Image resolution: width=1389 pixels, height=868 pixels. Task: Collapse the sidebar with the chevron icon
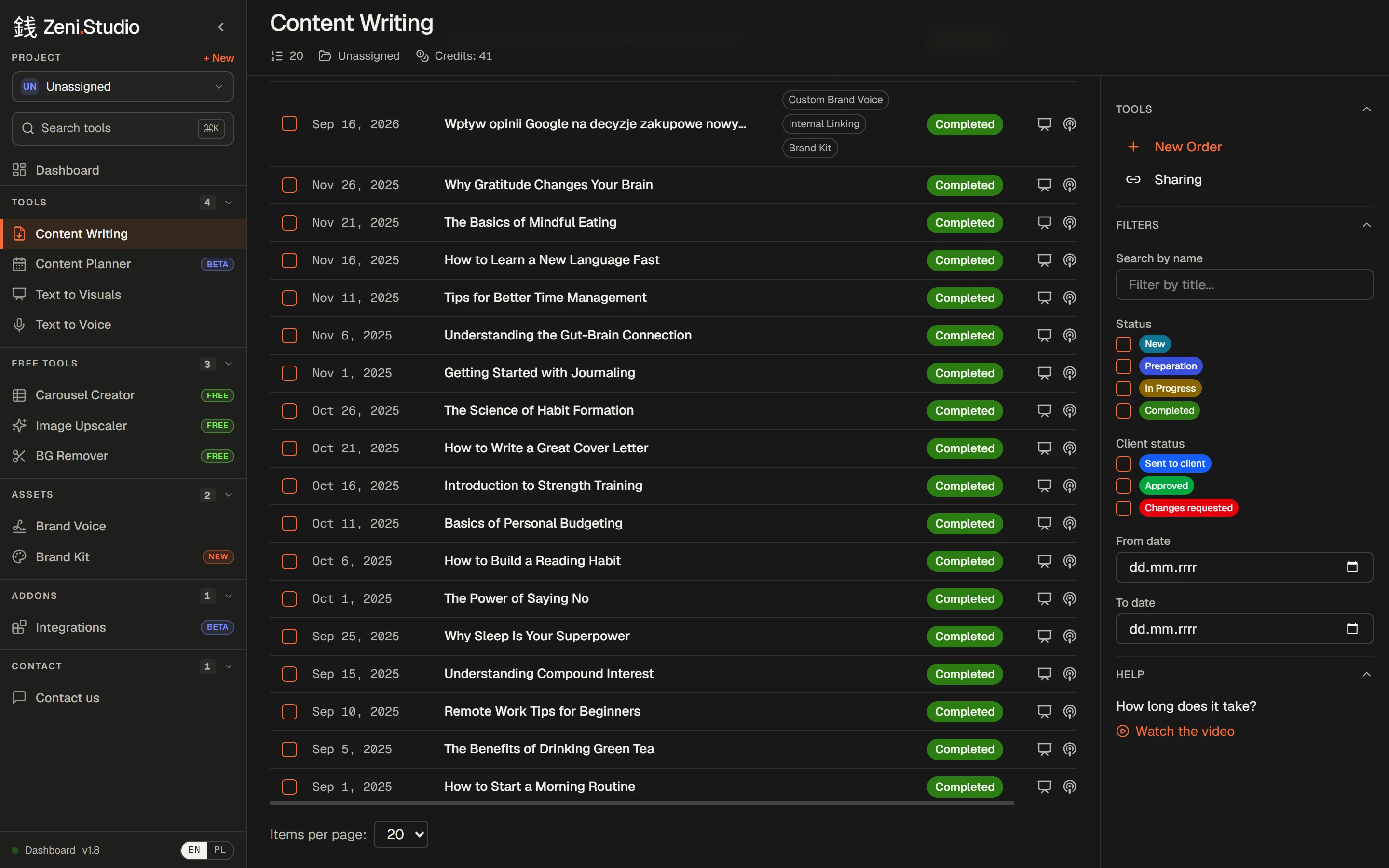coord(221,27)
